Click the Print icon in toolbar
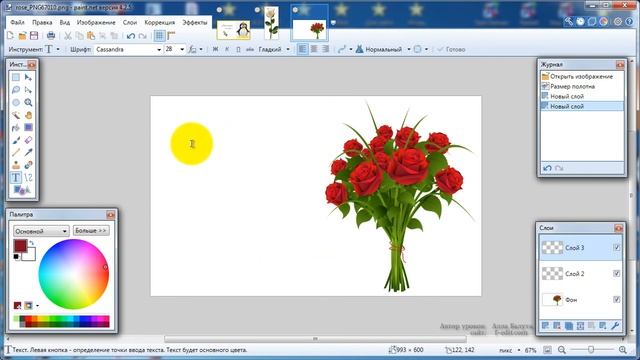Image resolution: width=640 pixels, height=360 pixels. [51, 36]
